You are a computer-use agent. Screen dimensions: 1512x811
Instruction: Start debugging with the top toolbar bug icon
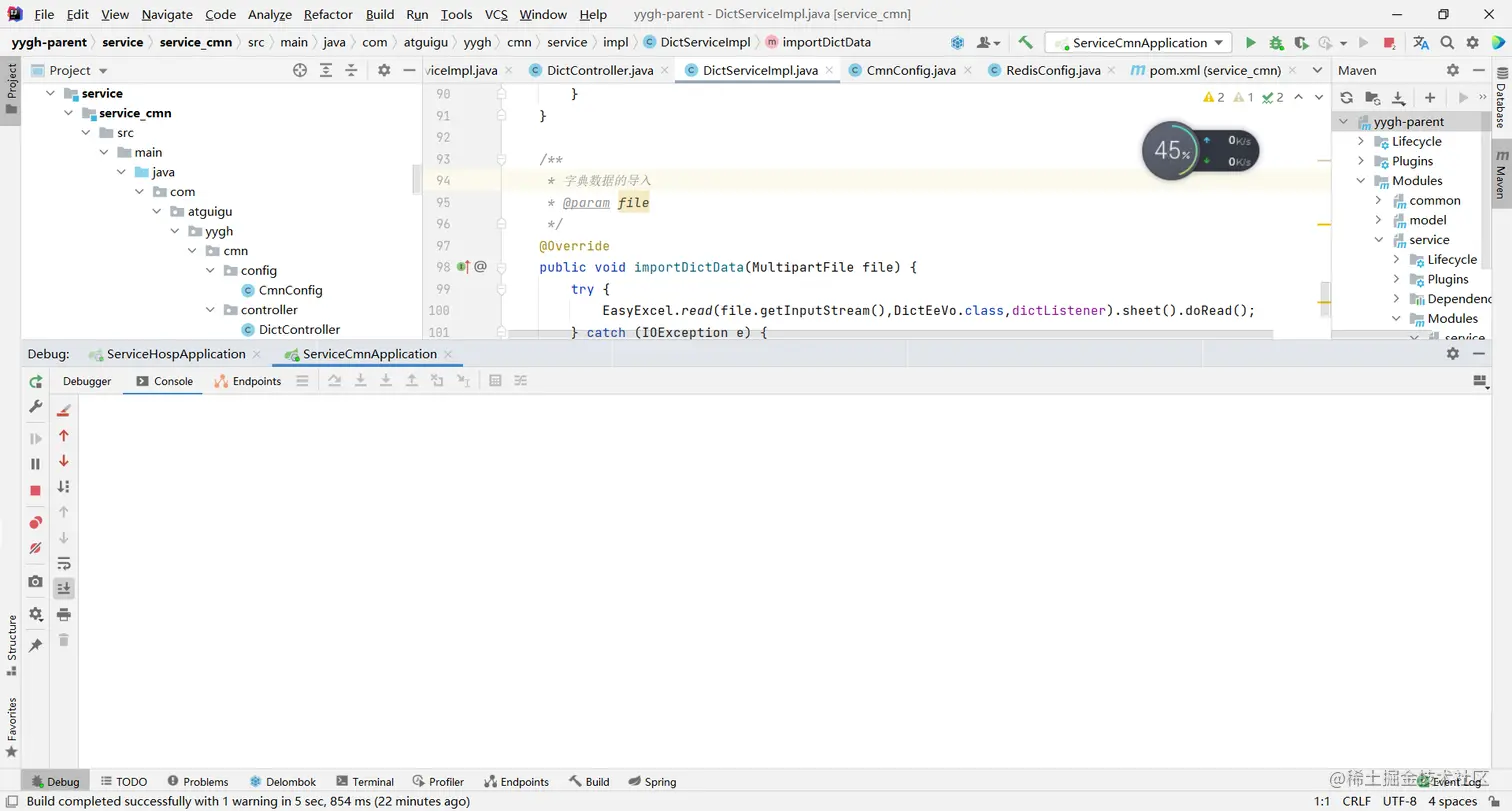point(1276,43)
